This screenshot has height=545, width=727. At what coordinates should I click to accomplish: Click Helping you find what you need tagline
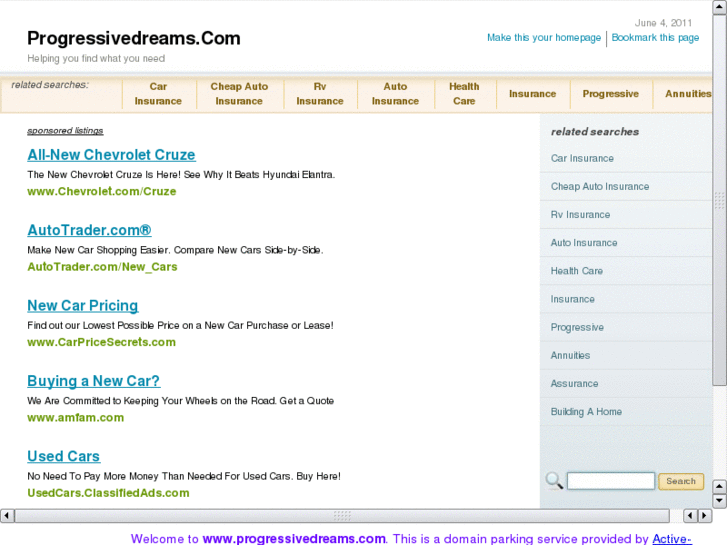click(x=96, y=58)
